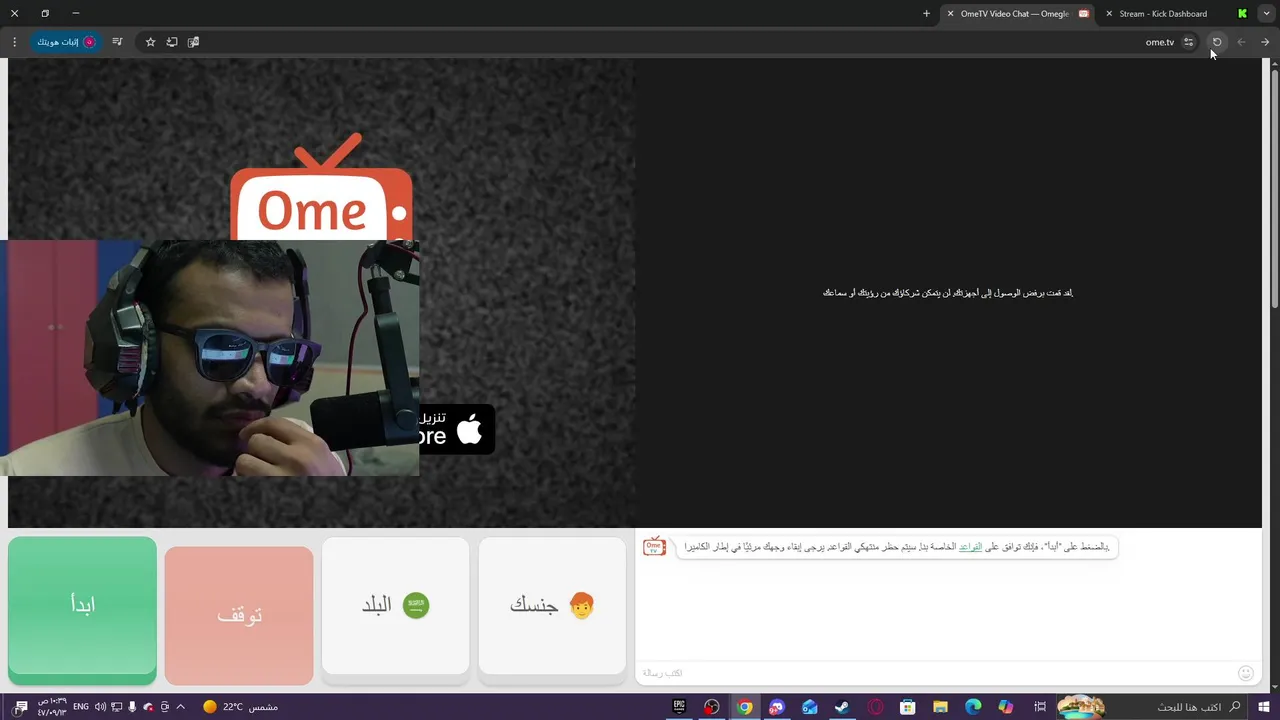Open the weather widget showing 22°C
1280x720 pixels.
tap(240, 707)
